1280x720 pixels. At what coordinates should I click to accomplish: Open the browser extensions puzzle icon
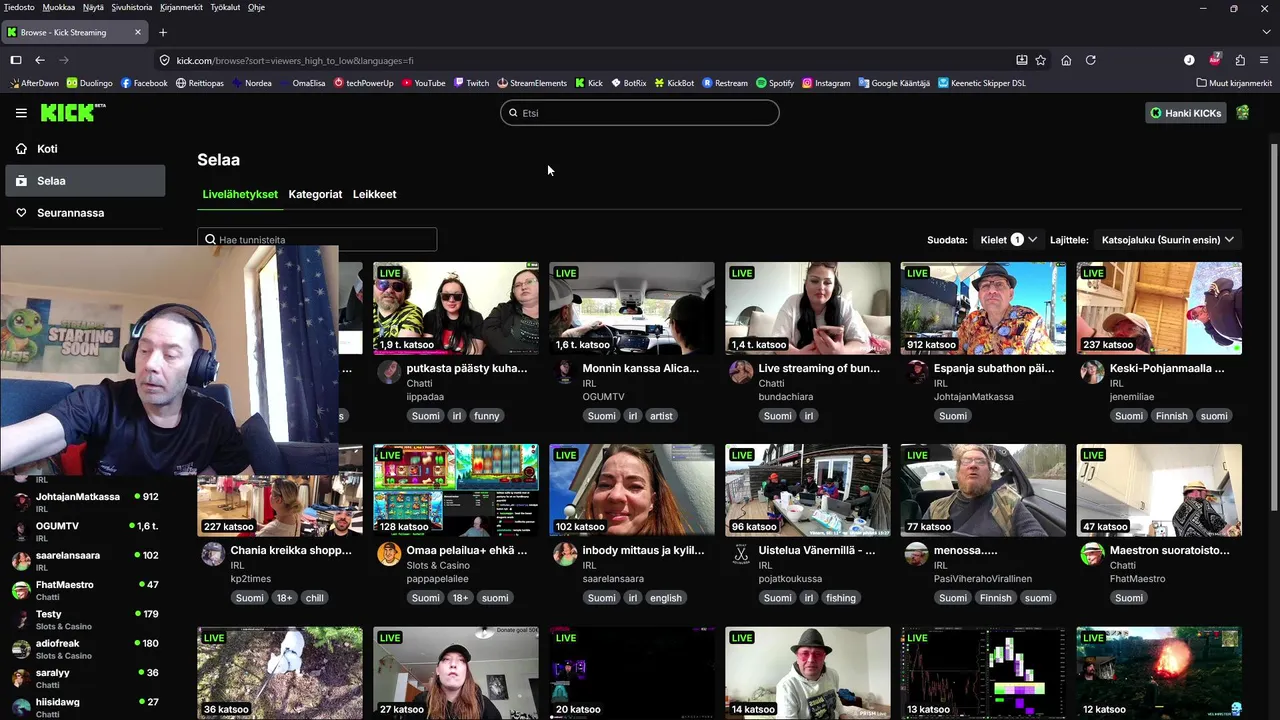click(1240, 60)
